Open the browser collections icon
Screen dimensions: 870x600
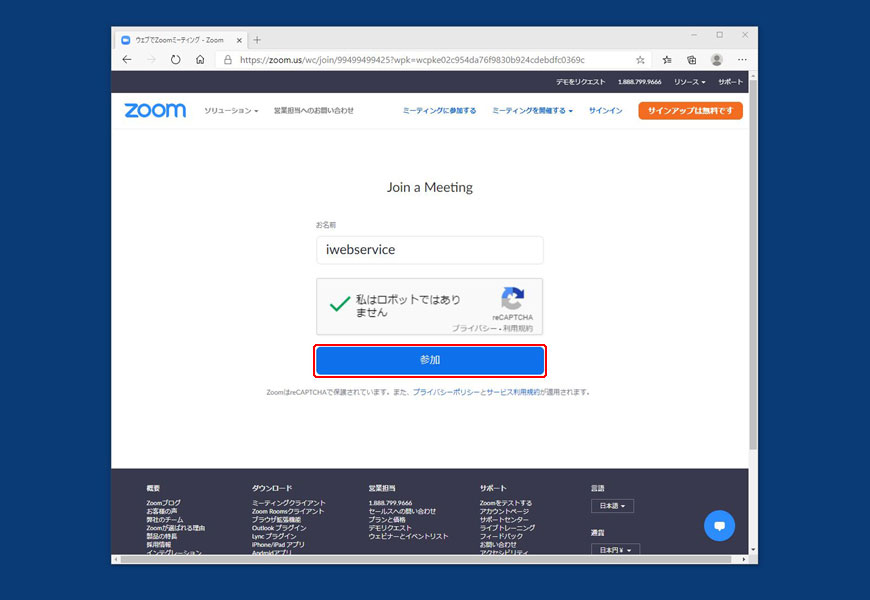click(691, 59)
